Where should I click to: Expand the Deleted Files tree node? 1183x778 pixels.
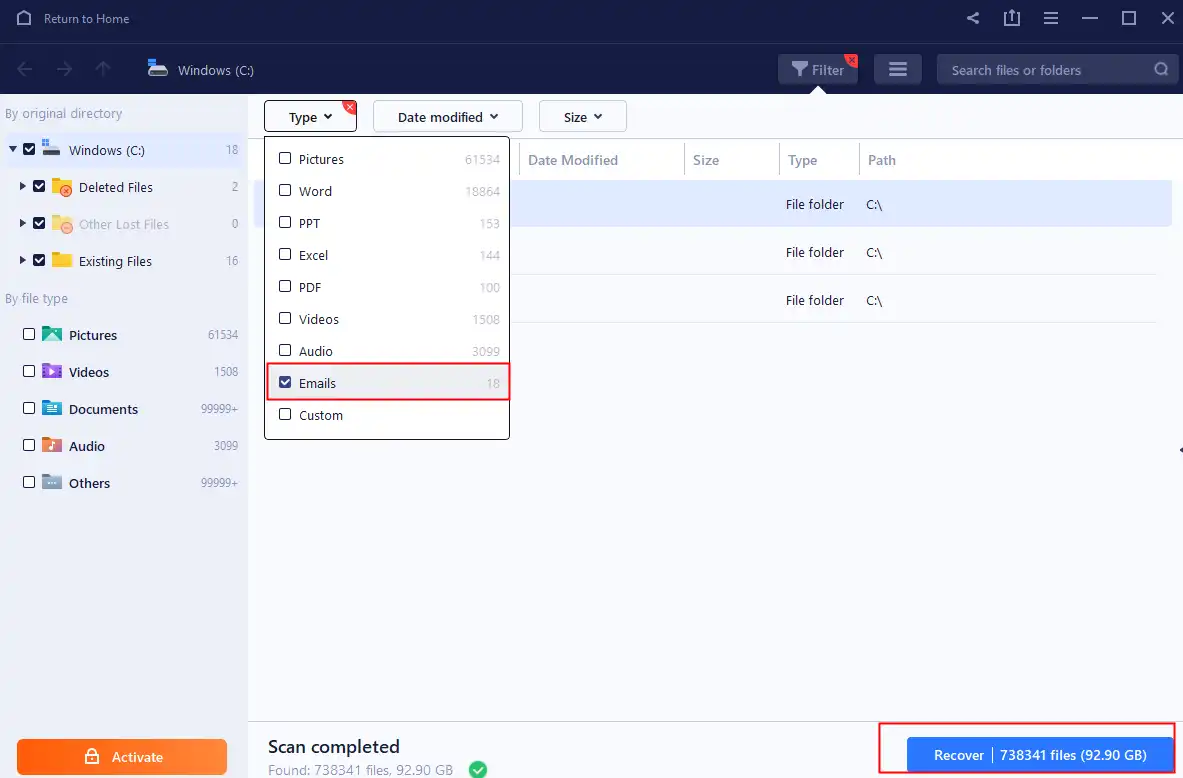click(23, 186)
